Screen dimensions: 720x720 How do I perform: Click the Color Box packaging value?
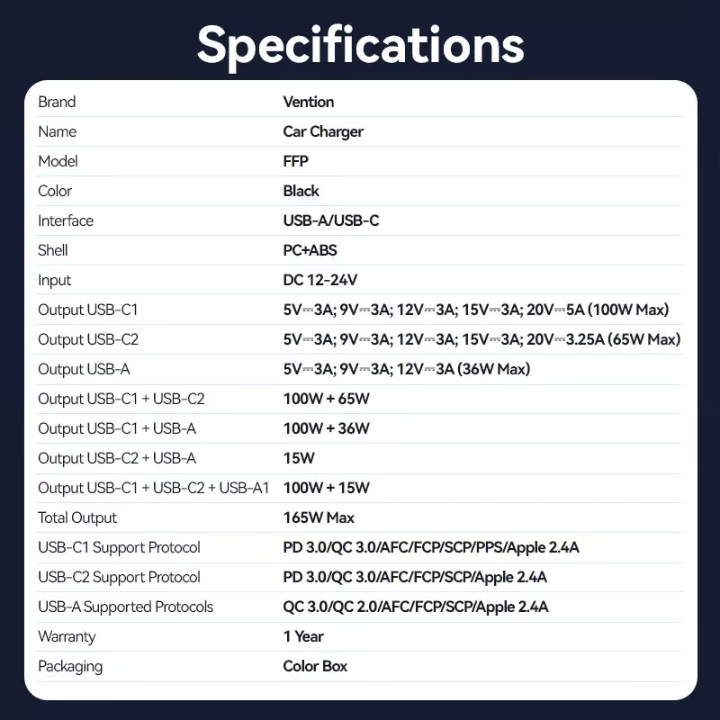point(315,666)
